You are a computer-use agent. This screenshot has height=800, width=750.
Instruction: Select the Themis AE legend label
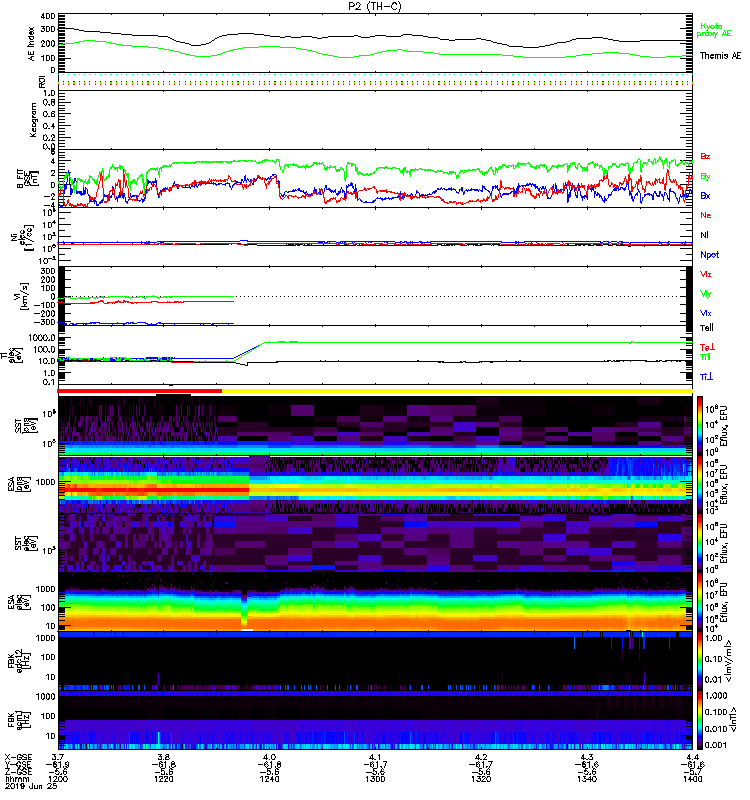tap(720, 56)
